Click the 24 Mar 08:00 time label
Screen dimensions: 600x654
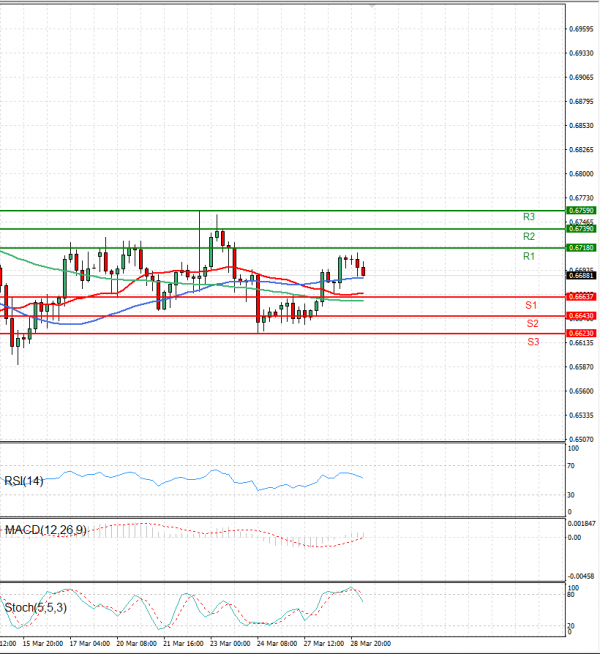click(277, 644)
